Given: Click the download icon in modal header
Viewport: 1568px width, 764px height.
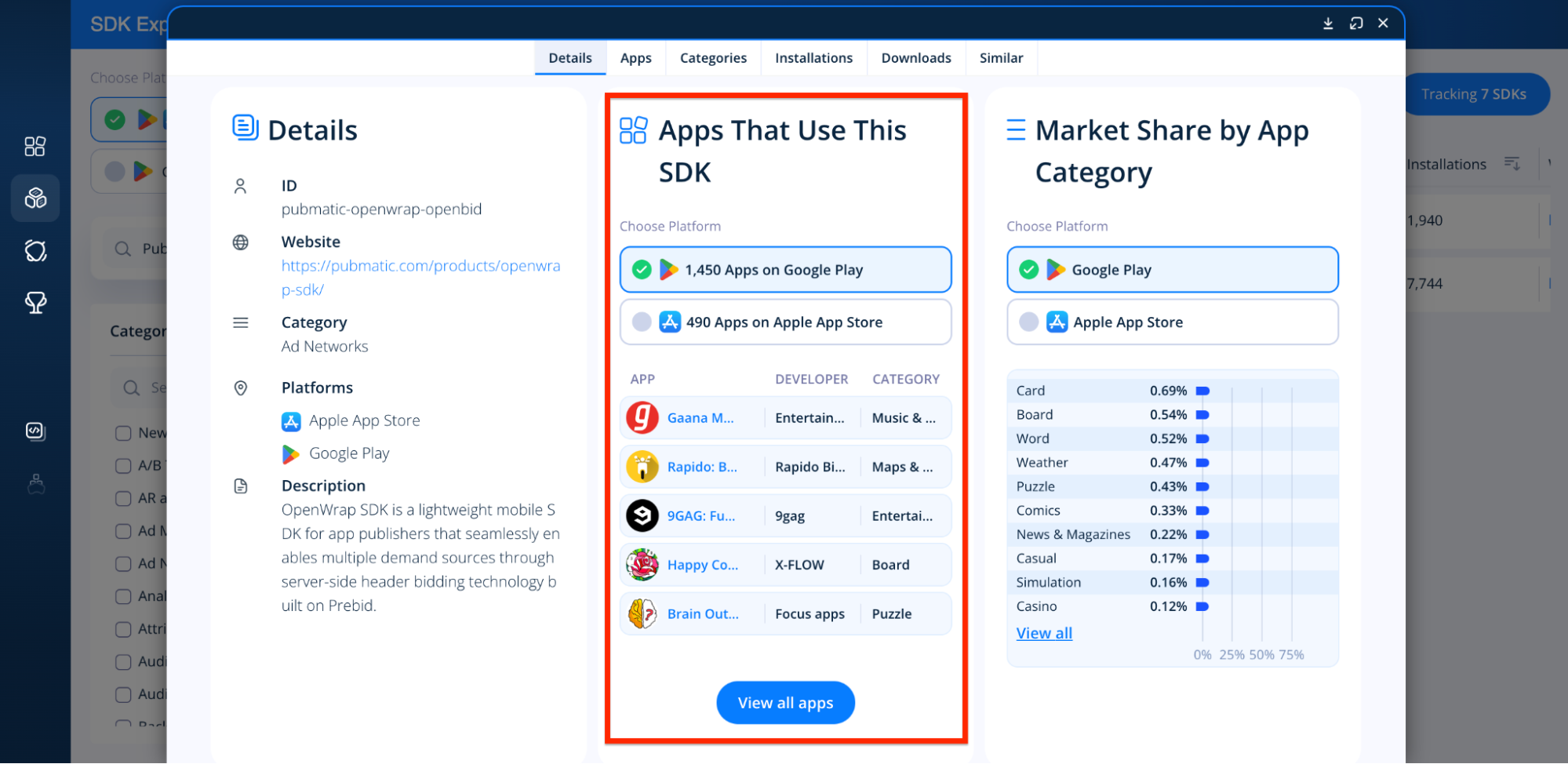Looking at the screenshot, I should (1328, 24).
